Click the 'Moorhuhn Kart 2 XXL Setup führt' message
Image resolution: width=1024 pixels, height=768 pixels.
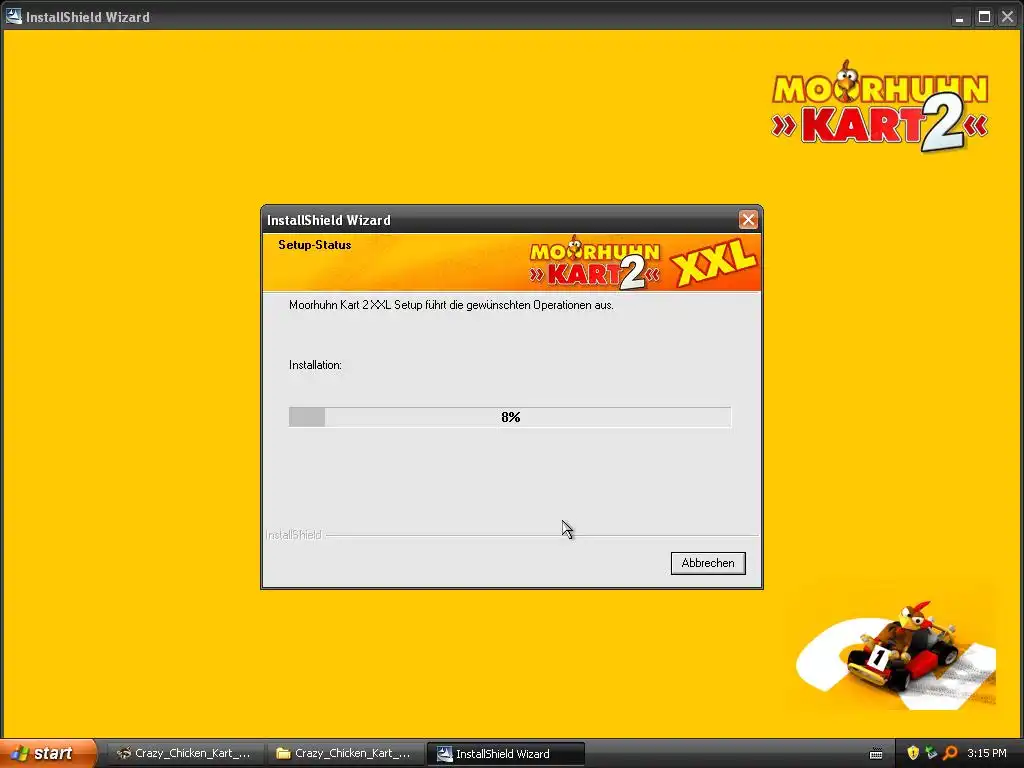tap(451, 305)
